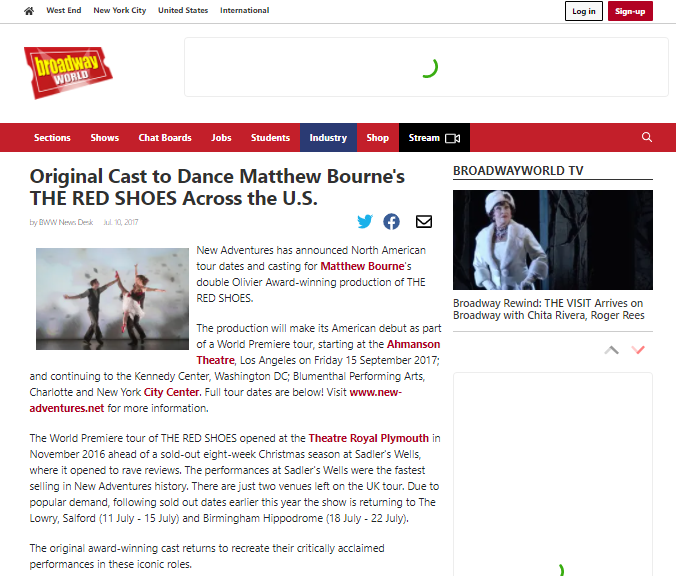Image resolution: width=676 pixels, height=576 pixels.
Task: Click the Sign-up button
Action: pyautogui.click(x=630, y=11)
